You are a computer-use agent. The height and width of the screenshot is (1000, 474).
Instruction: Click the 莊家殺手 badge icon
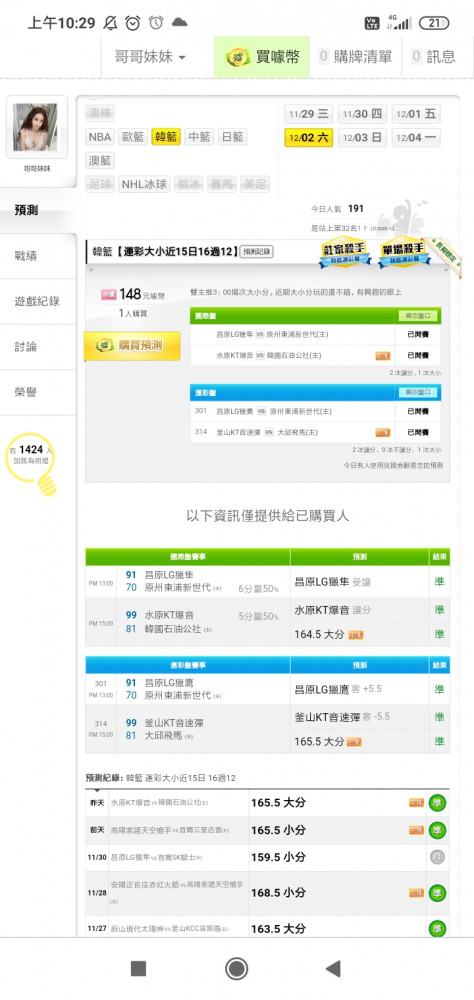(x=345, y=254)
